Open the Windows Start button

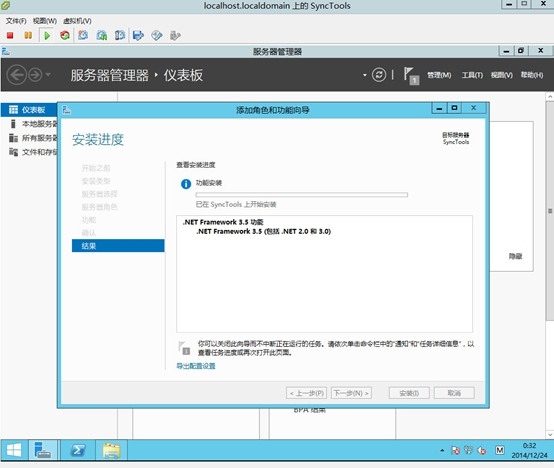point(14,450)
